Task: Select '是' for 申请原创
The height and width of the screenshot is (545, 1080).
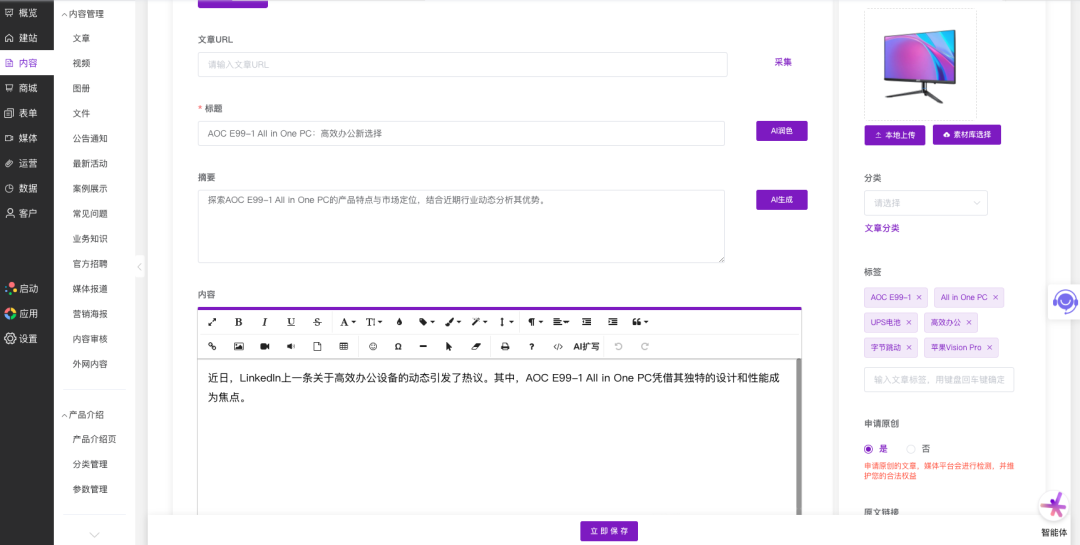Action: (x=869, y=449)
